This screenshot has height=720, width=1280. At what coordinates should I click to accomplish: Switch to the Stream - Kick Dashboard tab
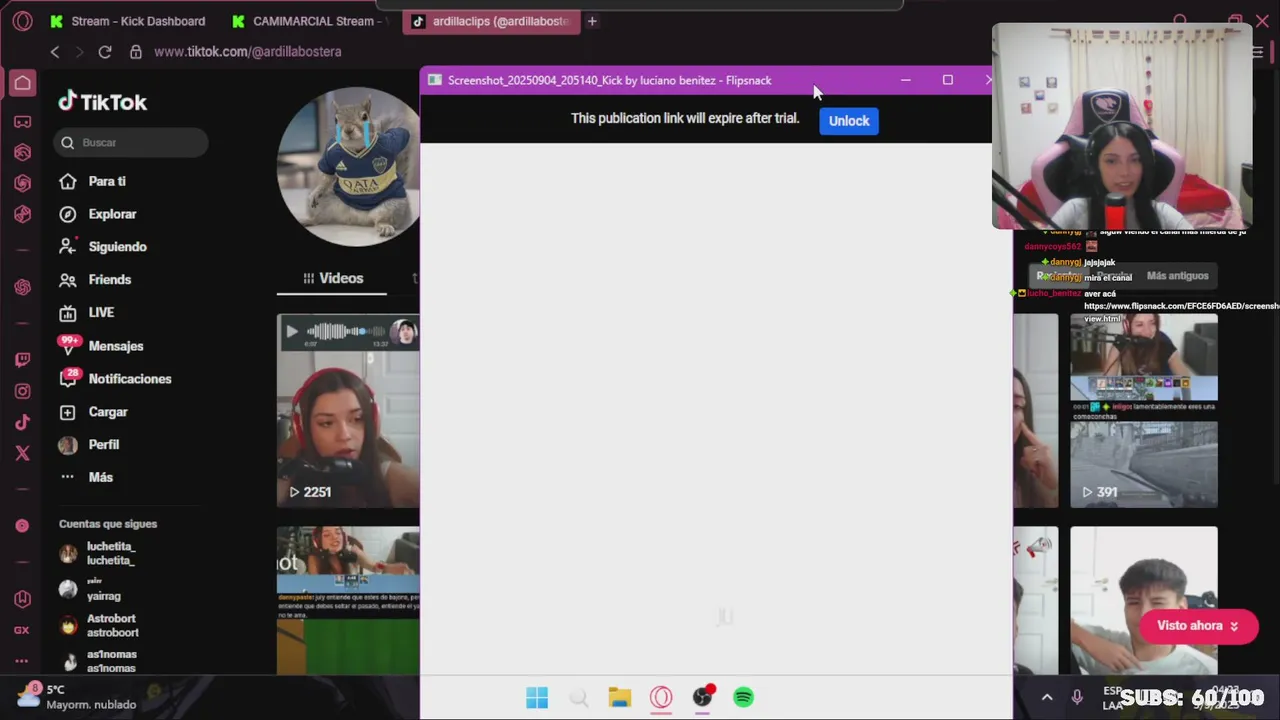click(x=127, y=21)
